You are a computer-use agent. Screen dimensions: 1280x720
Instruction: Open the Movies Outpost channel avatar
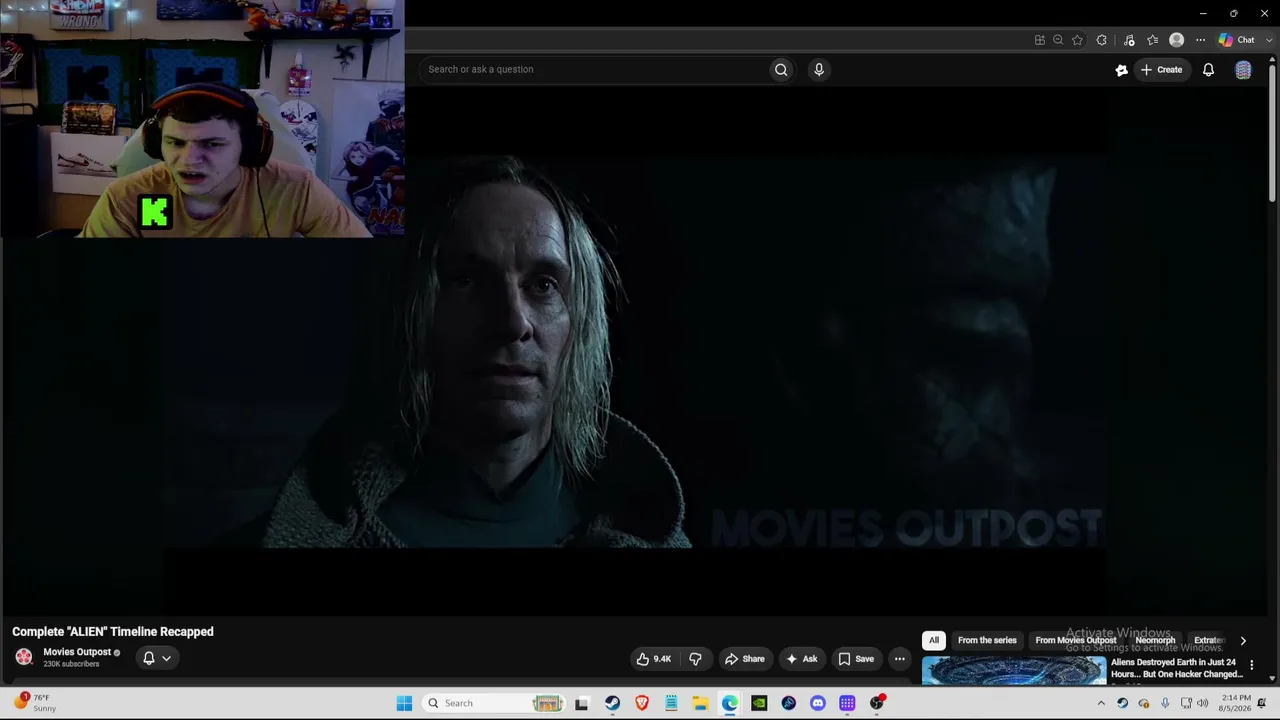pyautogui.click(x=24, y=657)
